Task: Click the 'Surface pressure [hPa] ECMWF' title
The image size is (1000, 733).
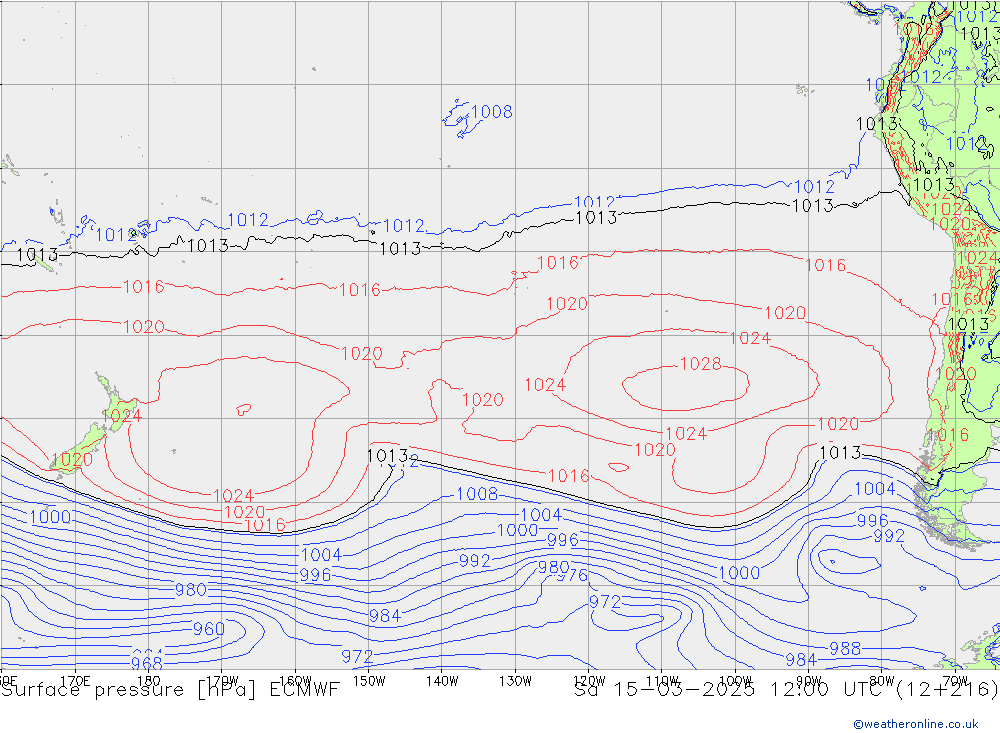Action: (170, 690)
